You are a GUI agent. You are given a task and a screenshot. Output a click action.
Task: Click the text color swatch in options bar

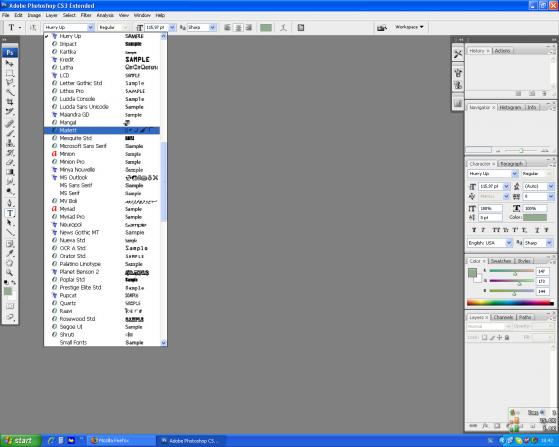click(266, 27)
